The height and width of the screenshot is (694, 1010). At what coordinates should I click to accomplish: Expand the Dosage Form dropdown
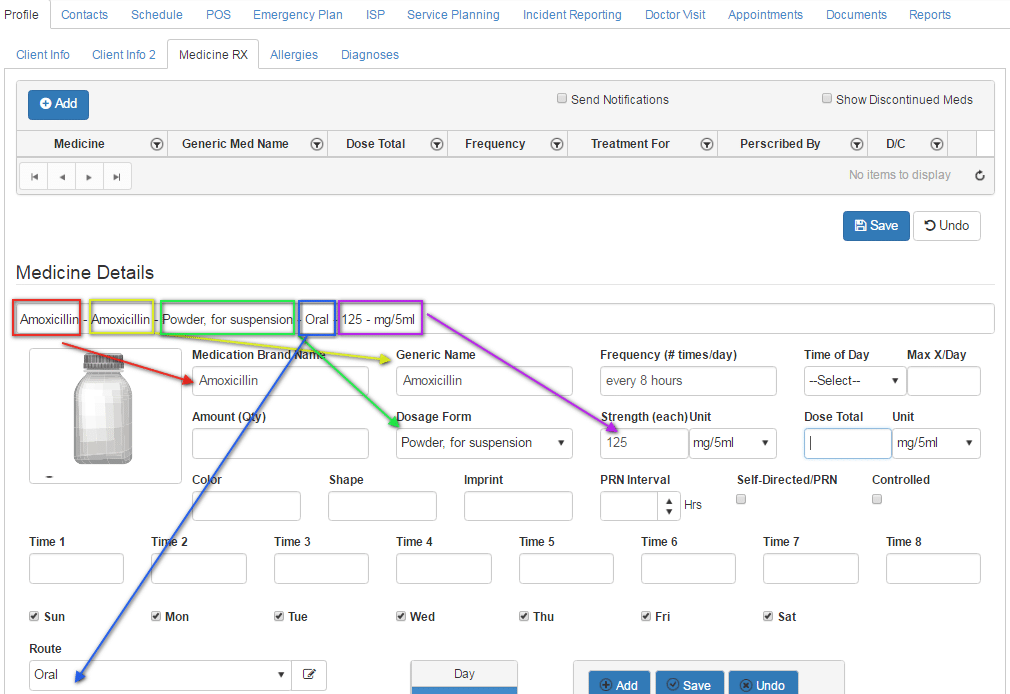(484, 443)
